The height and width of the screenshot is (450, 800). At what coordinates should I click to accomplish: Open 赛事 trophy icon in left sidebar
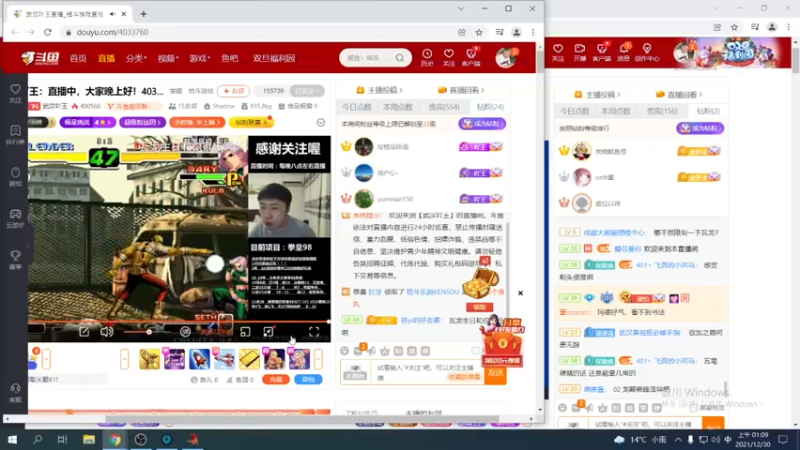click(x=15, y=260)
